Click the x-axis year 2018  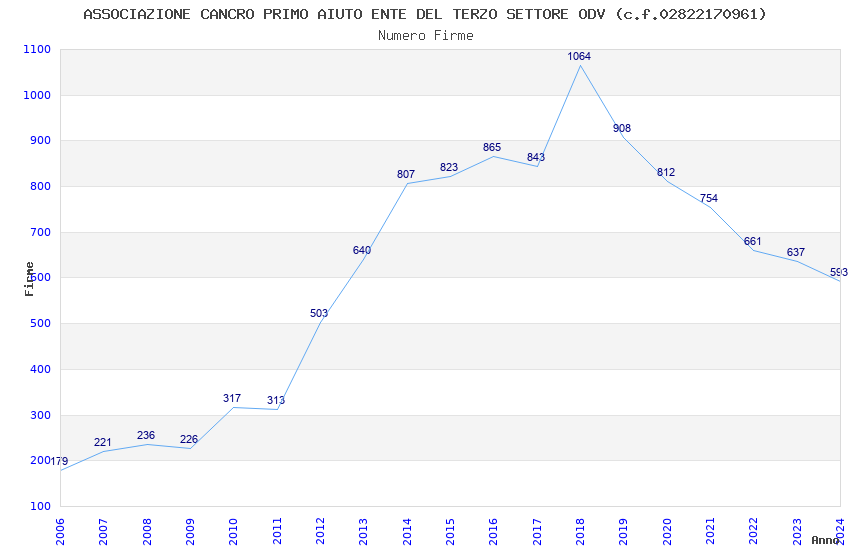pyautogui.click(x=581, y=532)
